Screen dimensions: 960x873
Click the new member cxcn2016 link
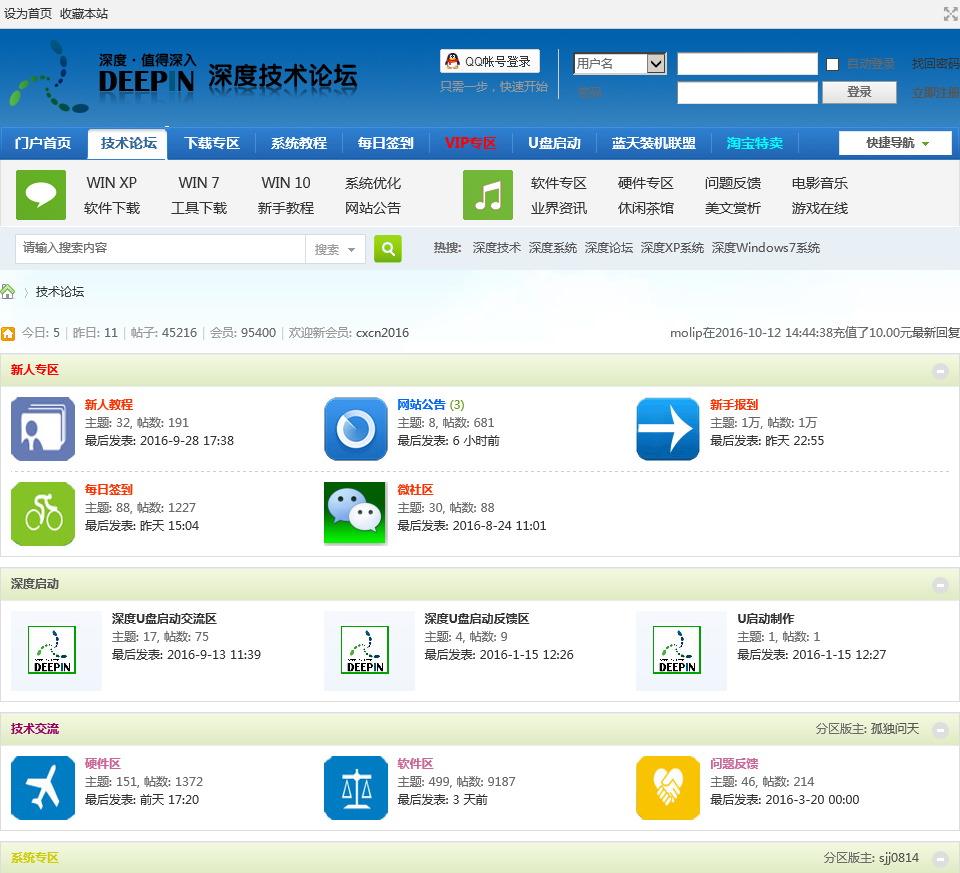click(x=383, y=333)
